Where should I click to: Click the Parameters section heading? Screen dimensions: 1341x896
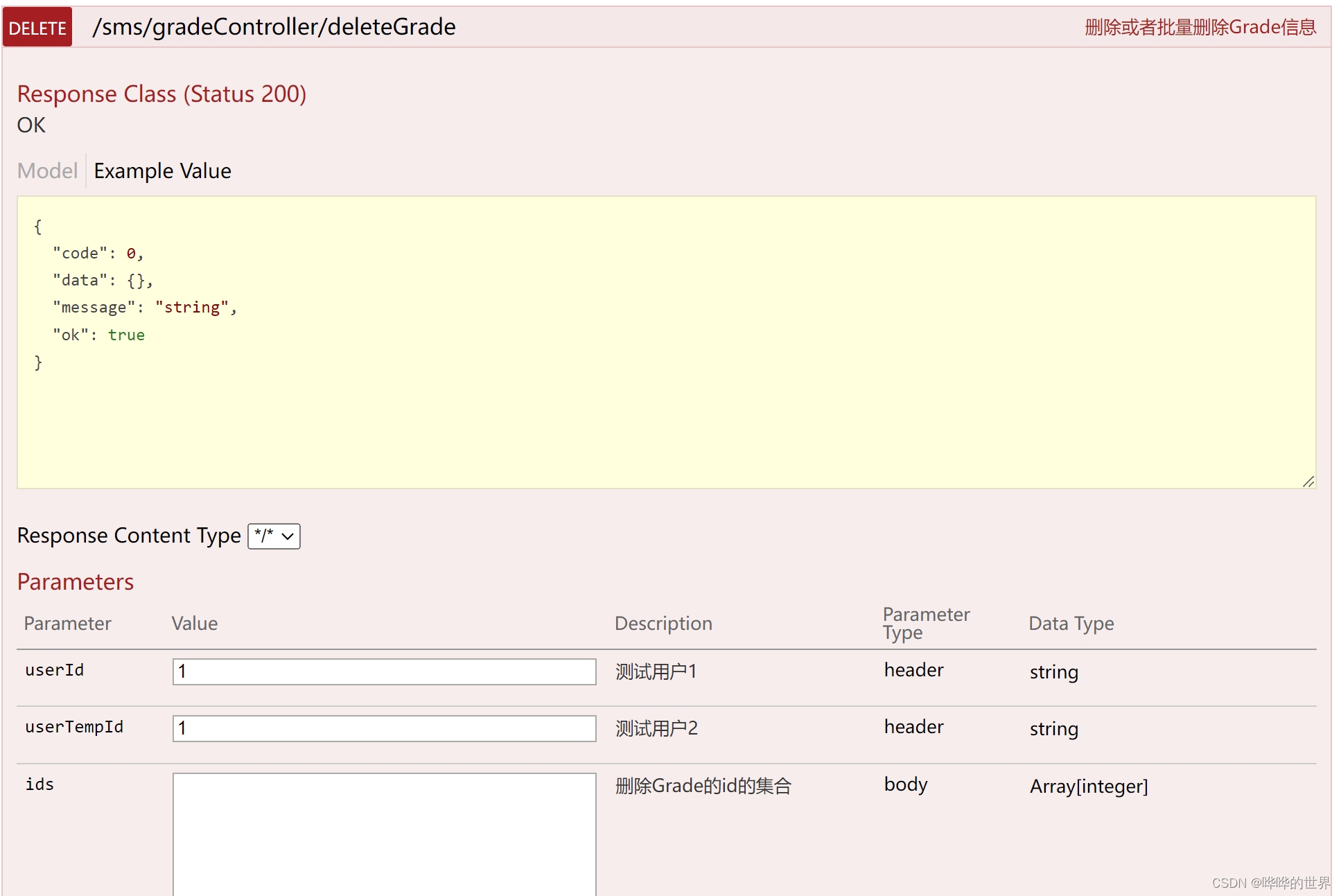point(76,581)
